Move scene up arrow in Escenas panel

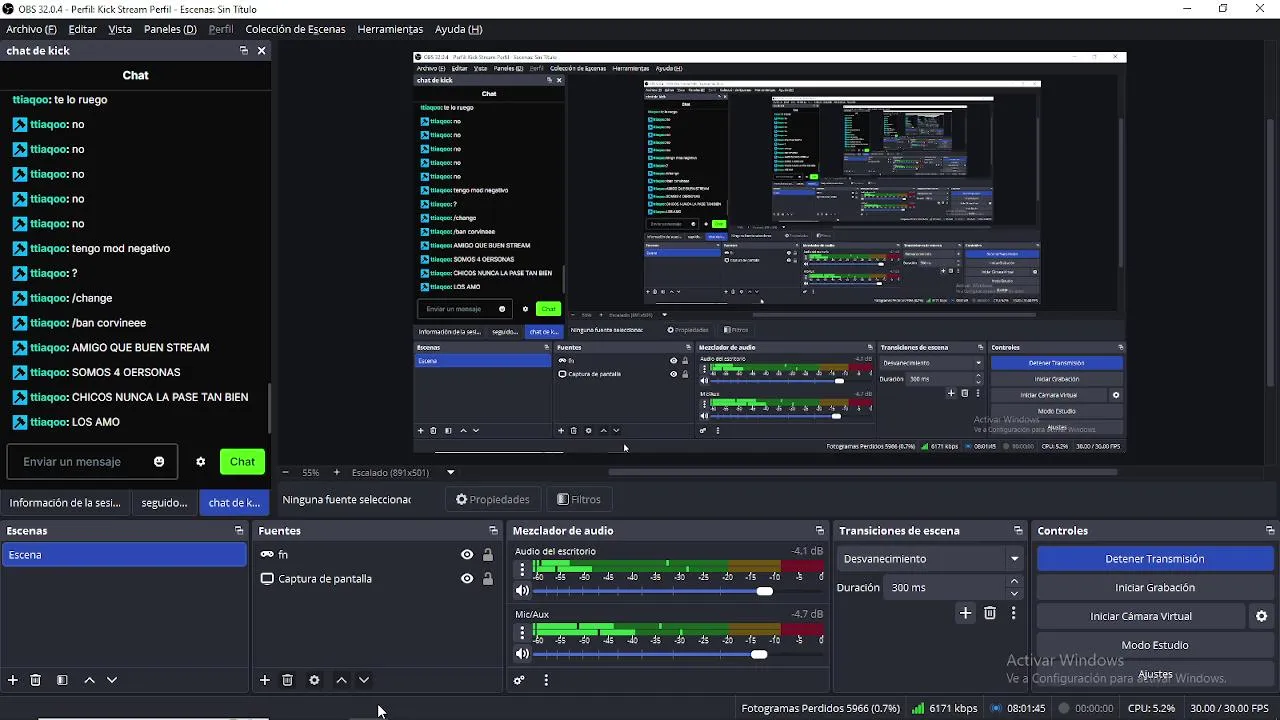click(89, 680)
